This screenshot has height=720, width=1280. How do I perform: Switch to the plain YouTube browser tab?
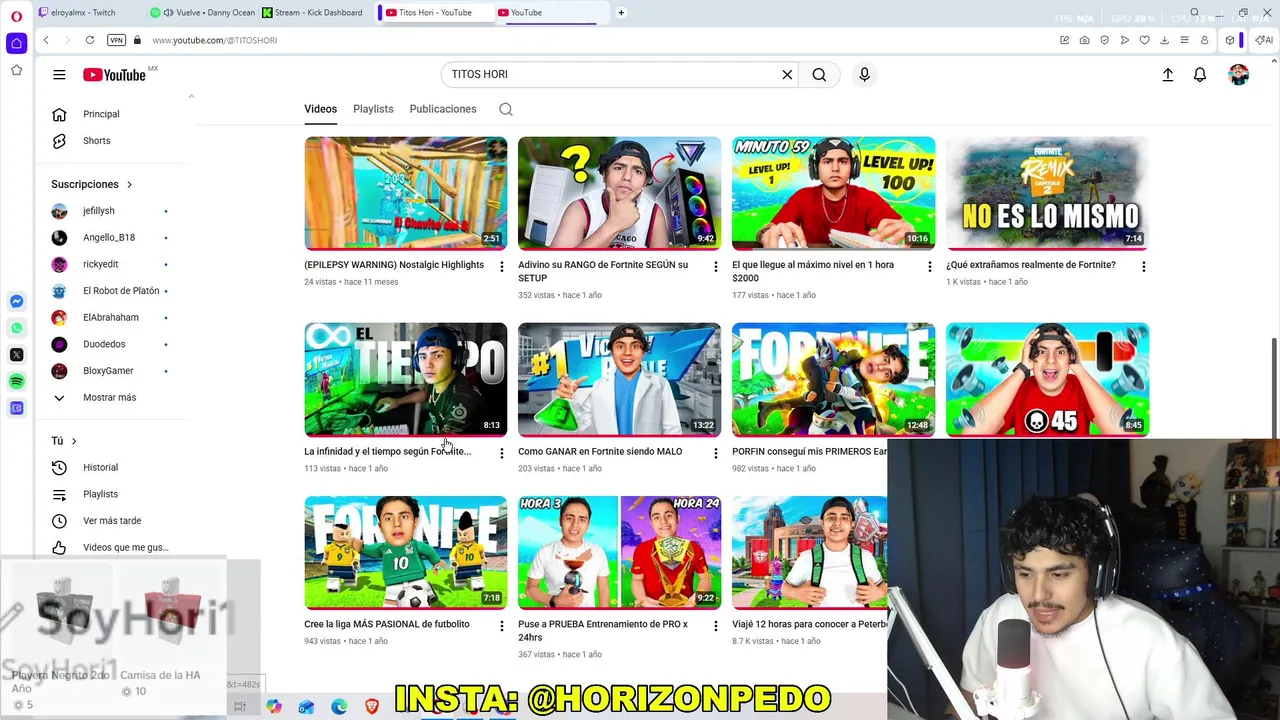pyautogui.click(x=550, y=13)
